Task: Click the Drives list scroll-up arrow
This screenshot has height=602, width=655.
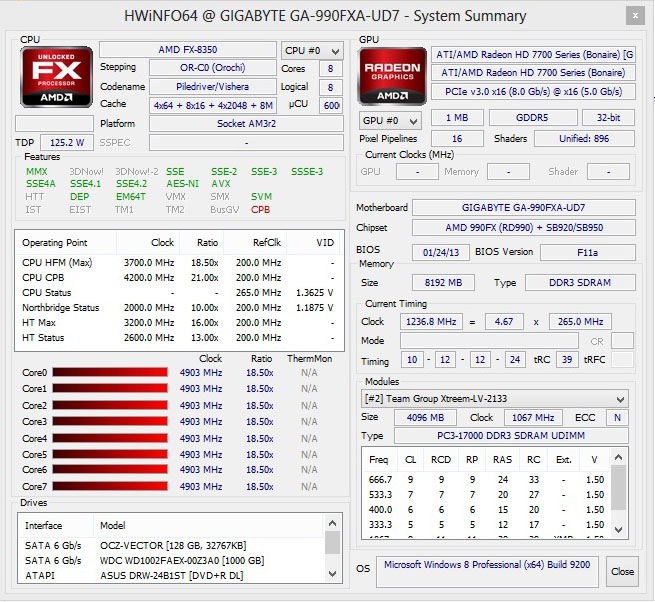Action: pyautogui.click(x=333, y=523)
